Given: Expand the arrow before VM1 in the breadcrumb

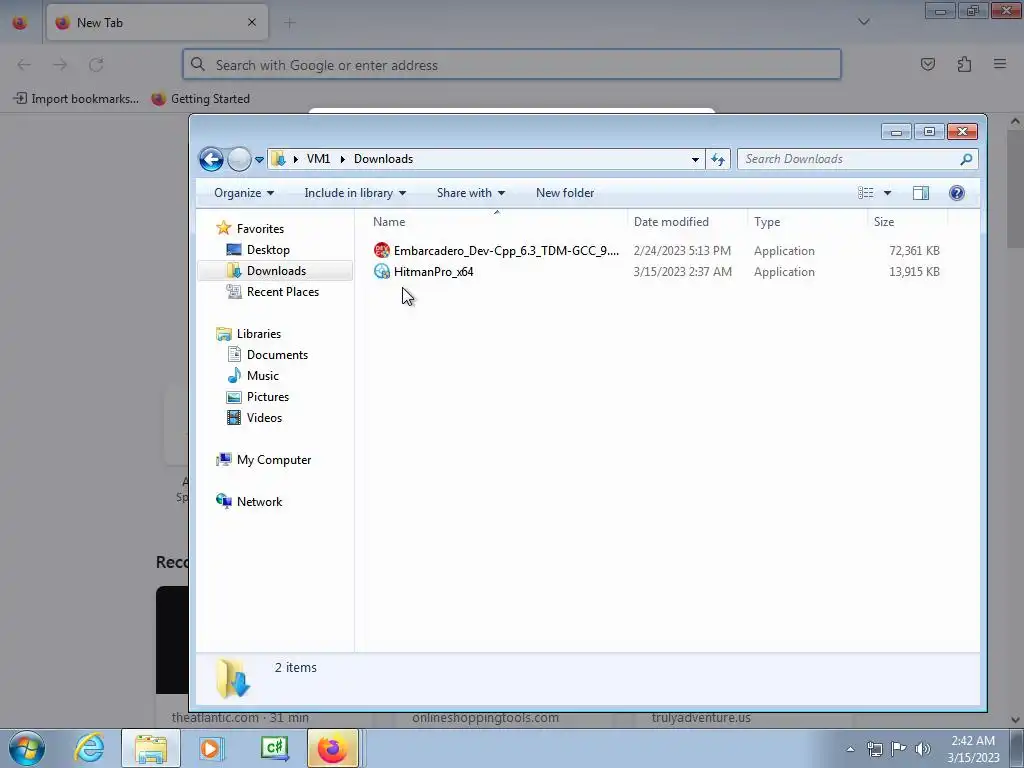Looking at the screenshot, I should coord(296,159).
